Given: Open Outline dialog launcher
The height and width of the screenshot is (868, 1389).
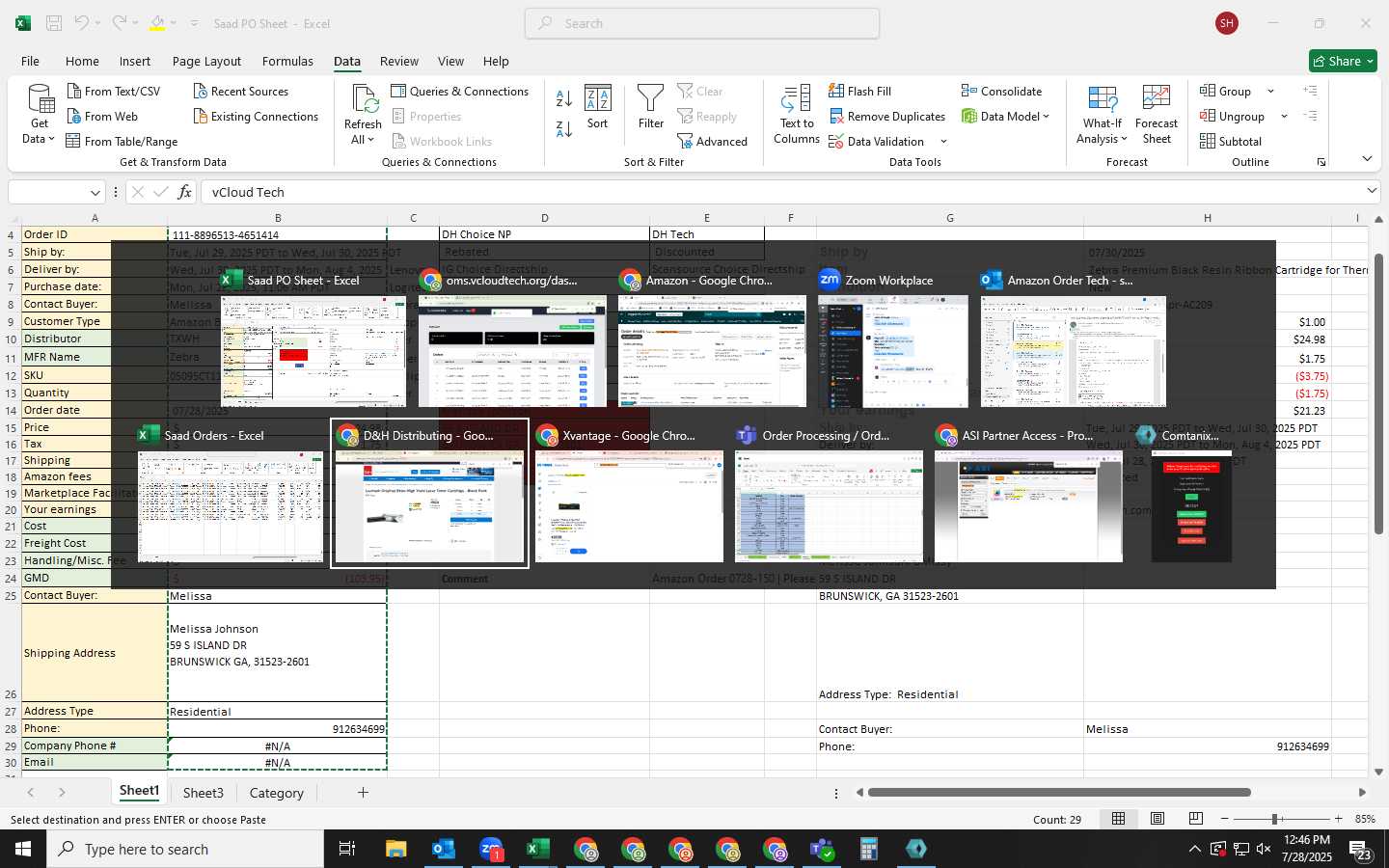Looking at the screenshot, I should tap(1321, 162).
